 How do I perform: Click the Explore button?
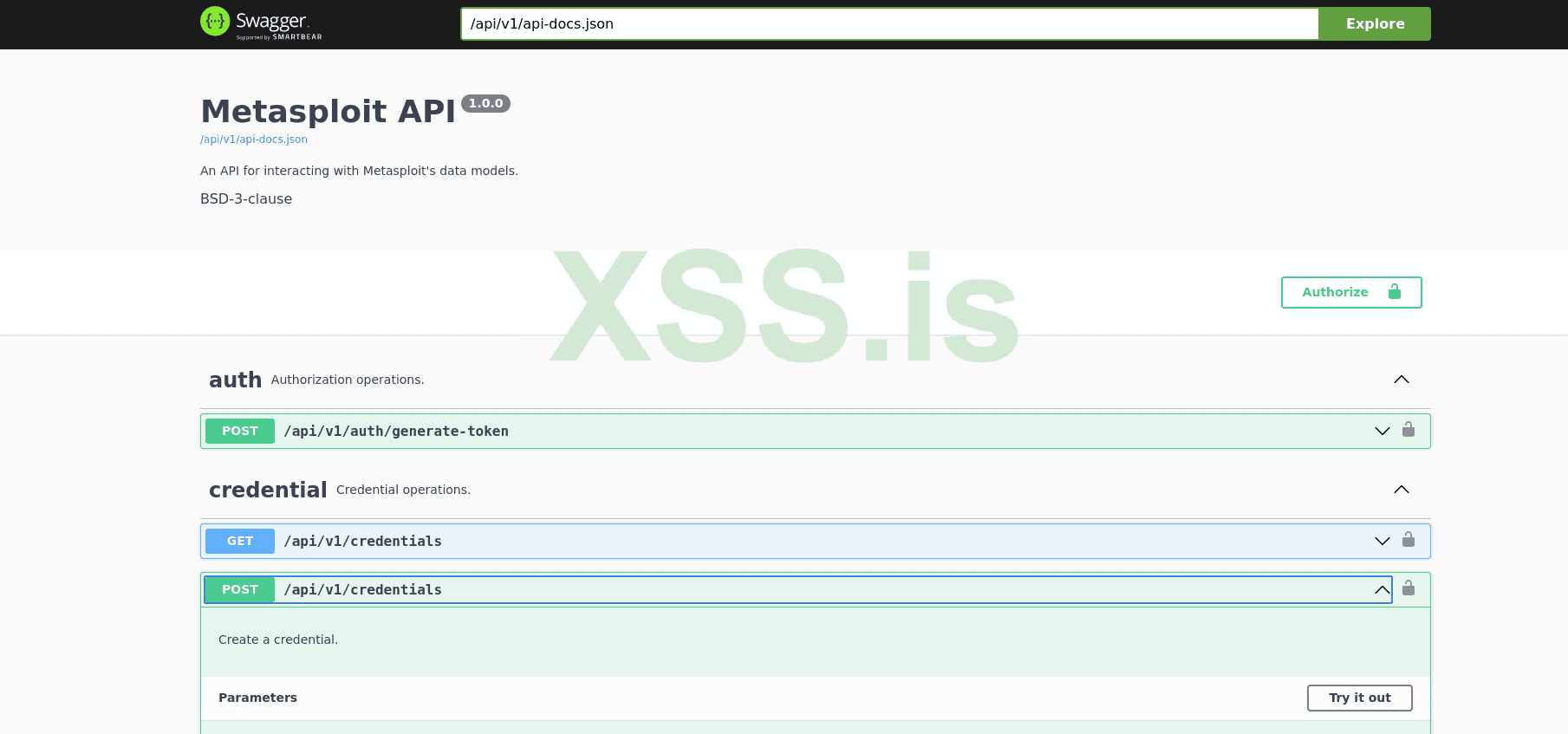(1375, 23)
